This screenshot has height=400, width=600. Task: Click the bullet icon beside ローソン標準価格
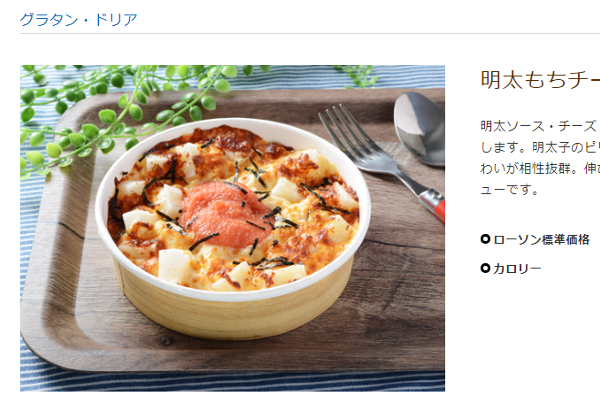[485, 239]
